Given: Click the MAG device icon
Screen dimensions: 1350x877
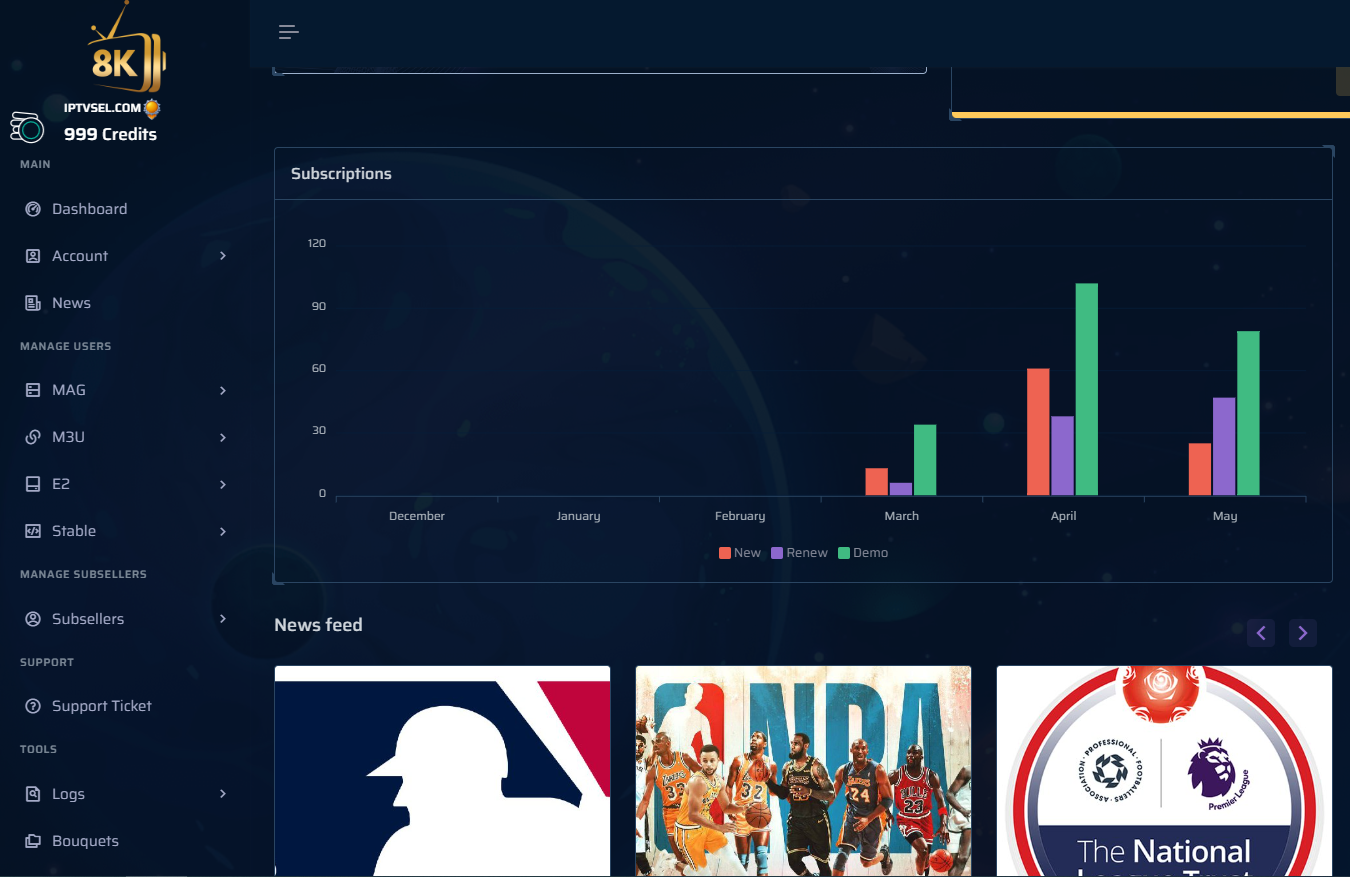Looking at the screenshot, I should [x=33, y=390].
